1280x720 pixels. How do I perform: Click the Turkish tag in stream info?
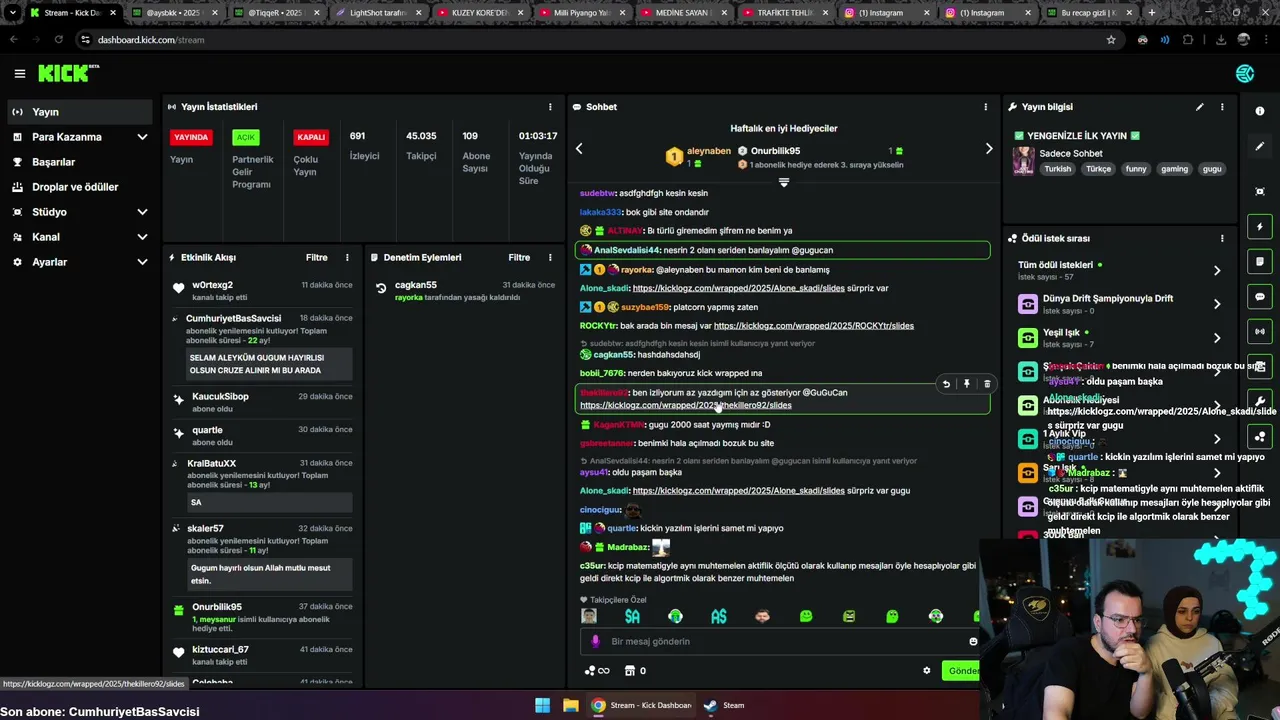pos(1057,169)
